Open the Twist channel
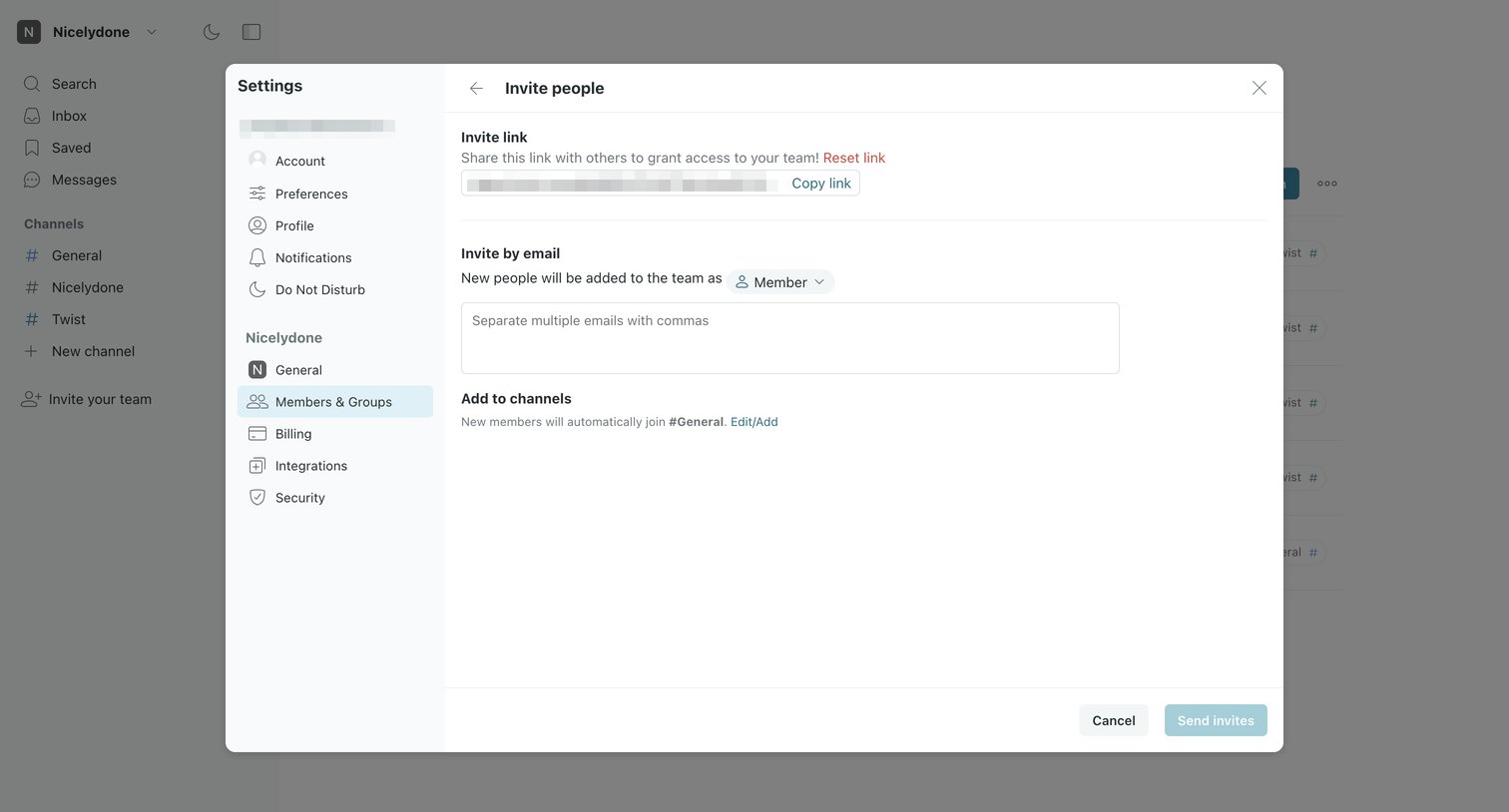The width and height of the screenshot is (1509, 812). [69, 319]
